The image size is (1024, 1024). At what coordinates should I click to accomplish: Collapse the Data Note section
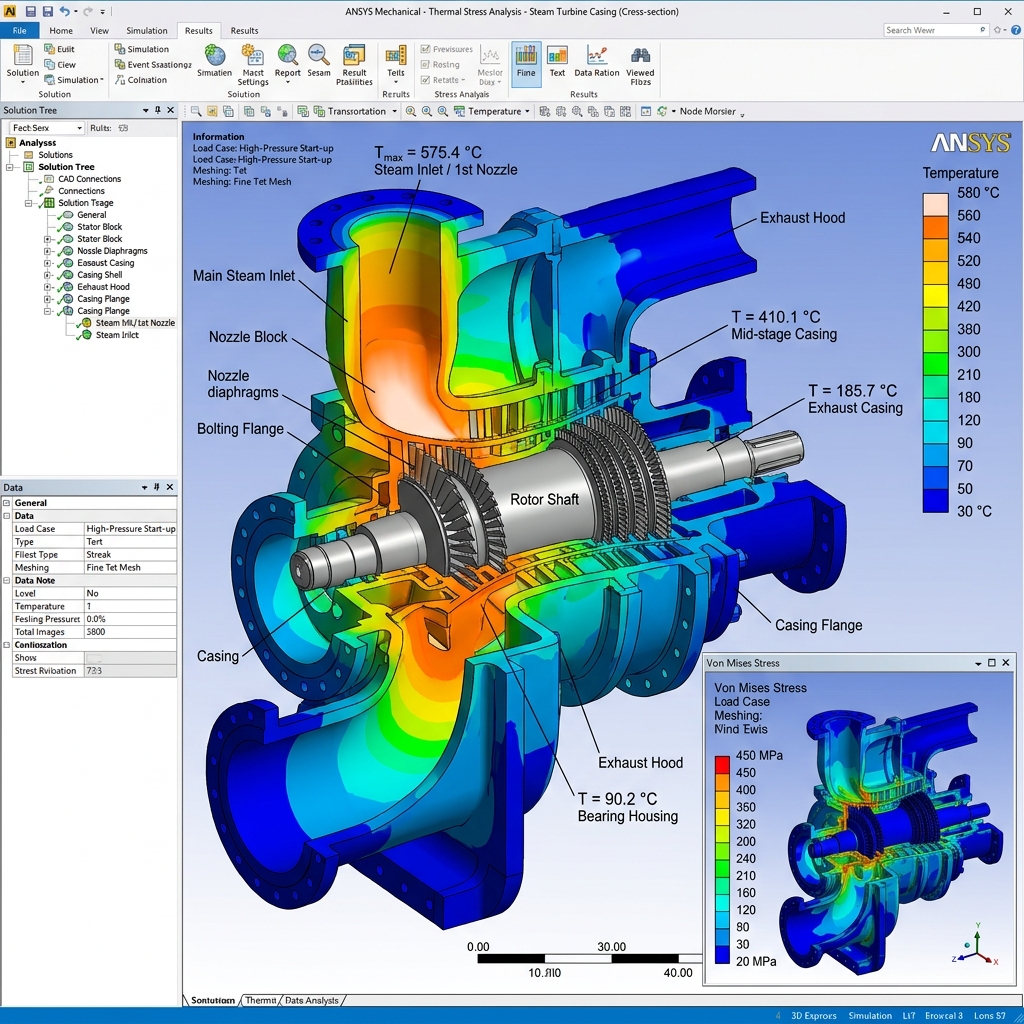7,581
